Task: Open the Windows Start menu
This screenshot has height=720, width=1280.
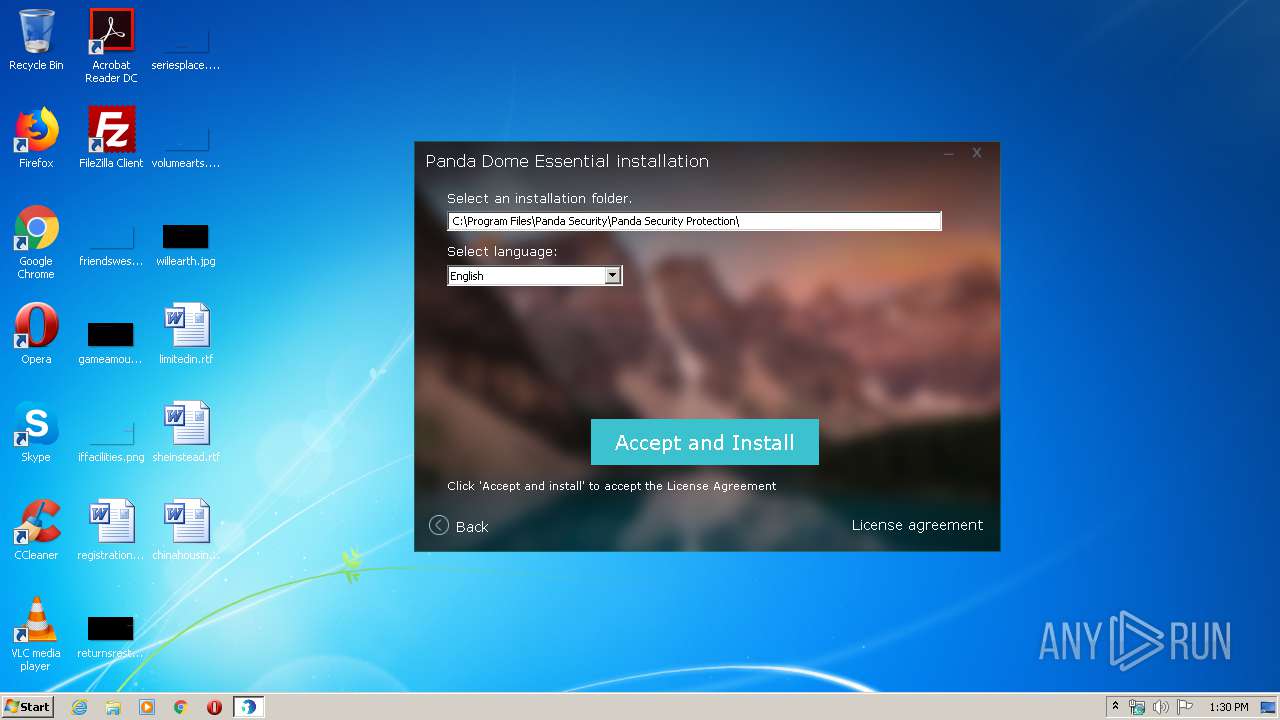Action: pos(28,706)
